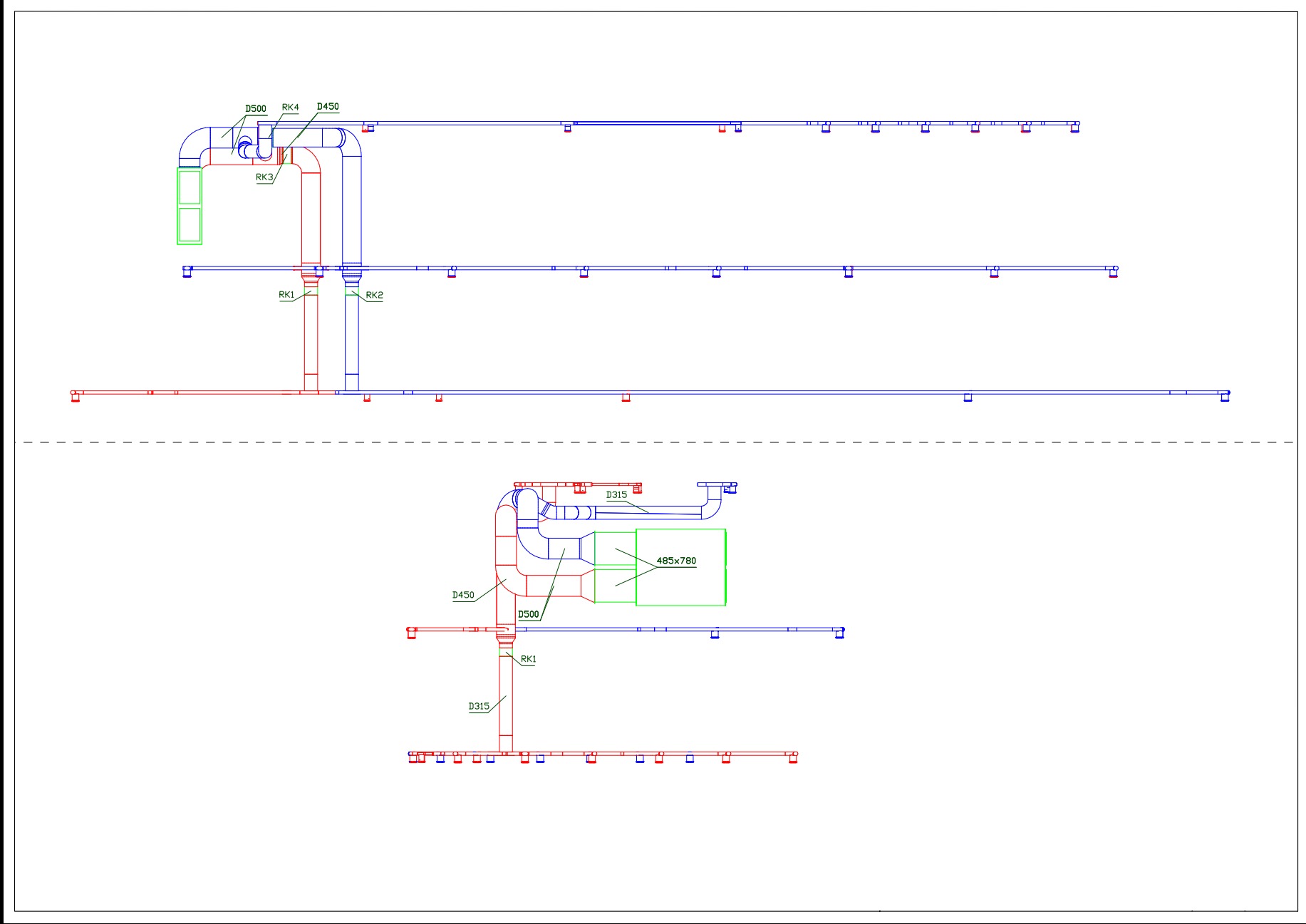Select the RK1 label beside the red riser in upper schematic
The width and height of the screenshot is (1306, 924).
tap(286, 294)
